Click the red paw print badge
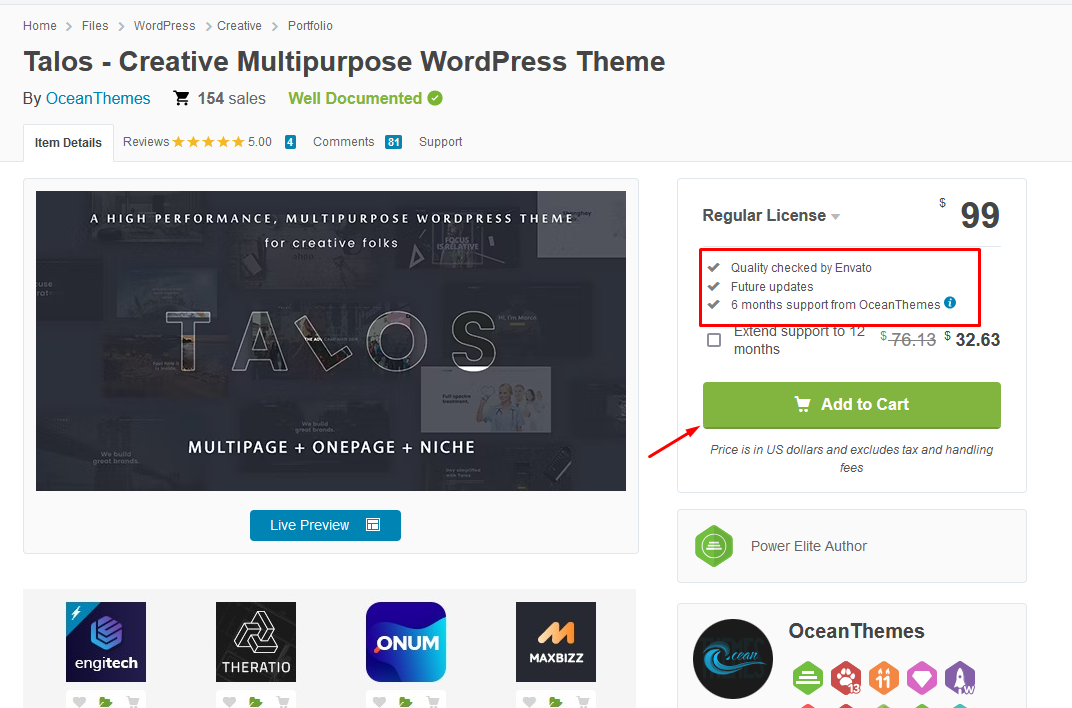Screen dimensions: 1072x708 pyautogui.click(x=846, y=678)
